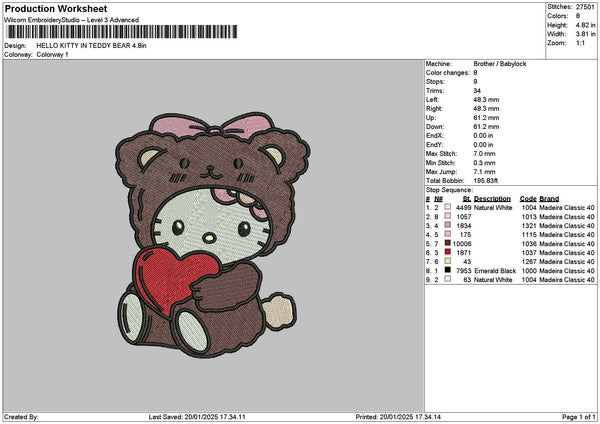This screenshot has width=600, height=424.
Task: Select the cream swatch for code 1267
Action: [448, 261]
